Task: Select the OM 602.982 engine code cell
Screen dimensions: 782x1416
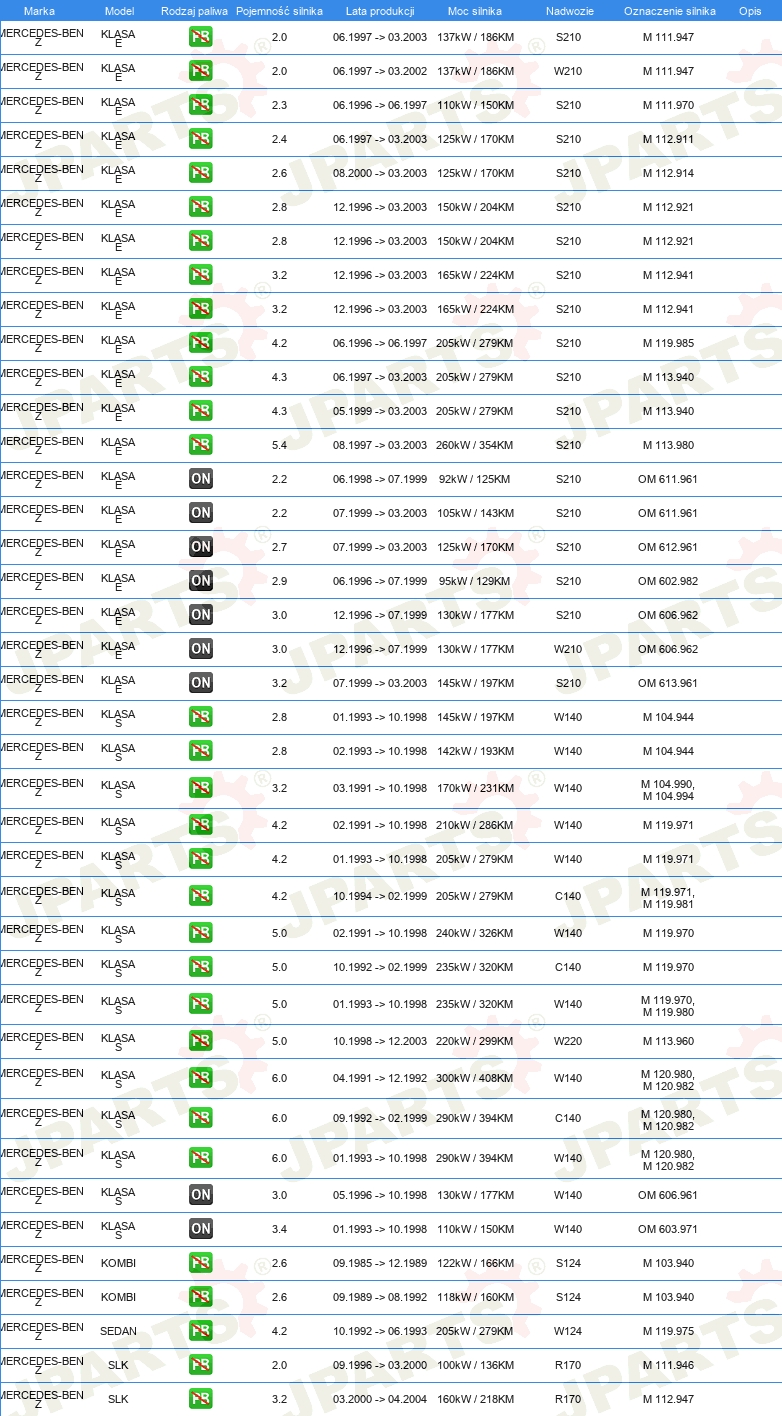Action: (668, 581)
